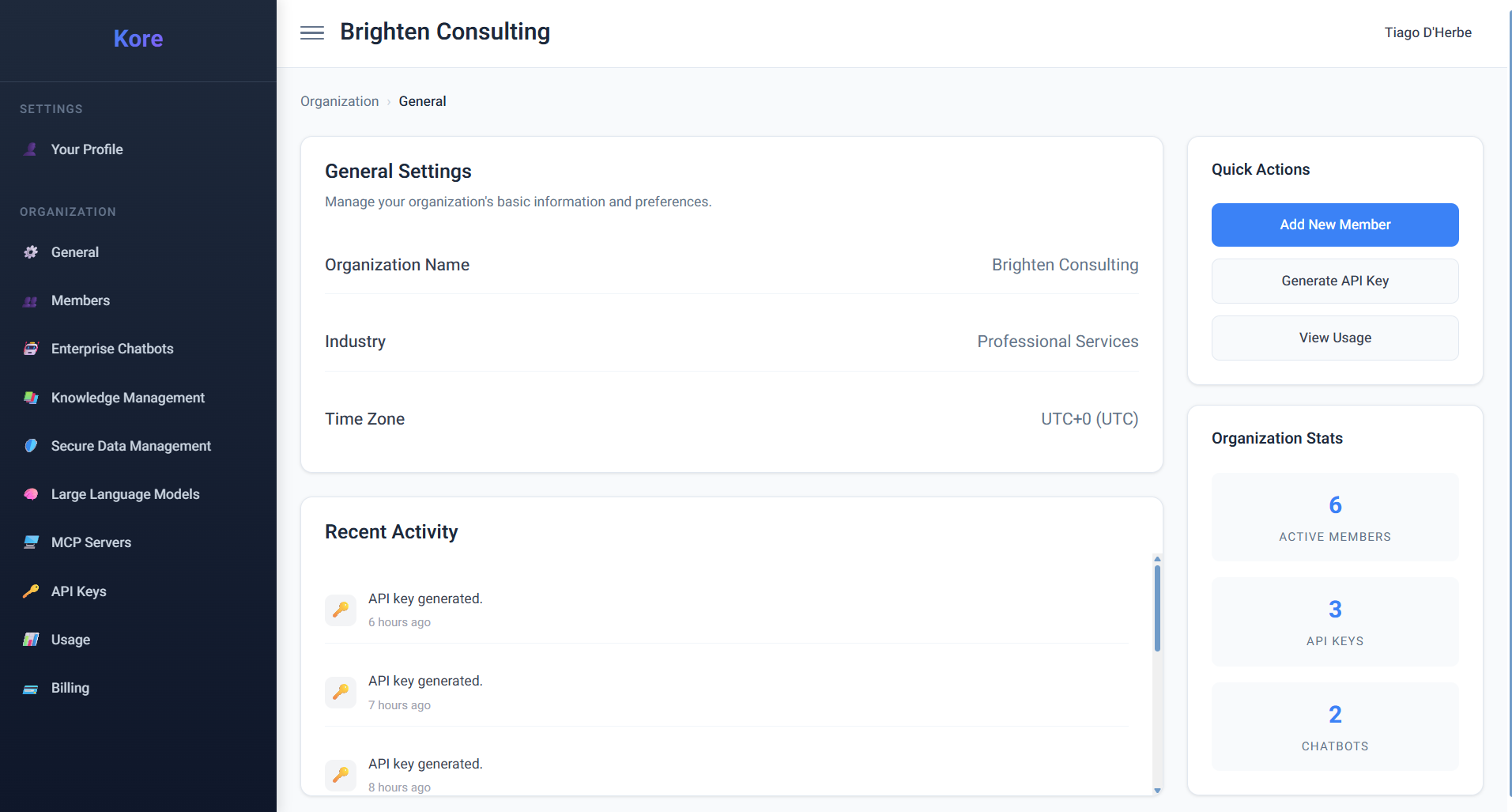Click the Secure Data Management shield icon

coord(31,446)
